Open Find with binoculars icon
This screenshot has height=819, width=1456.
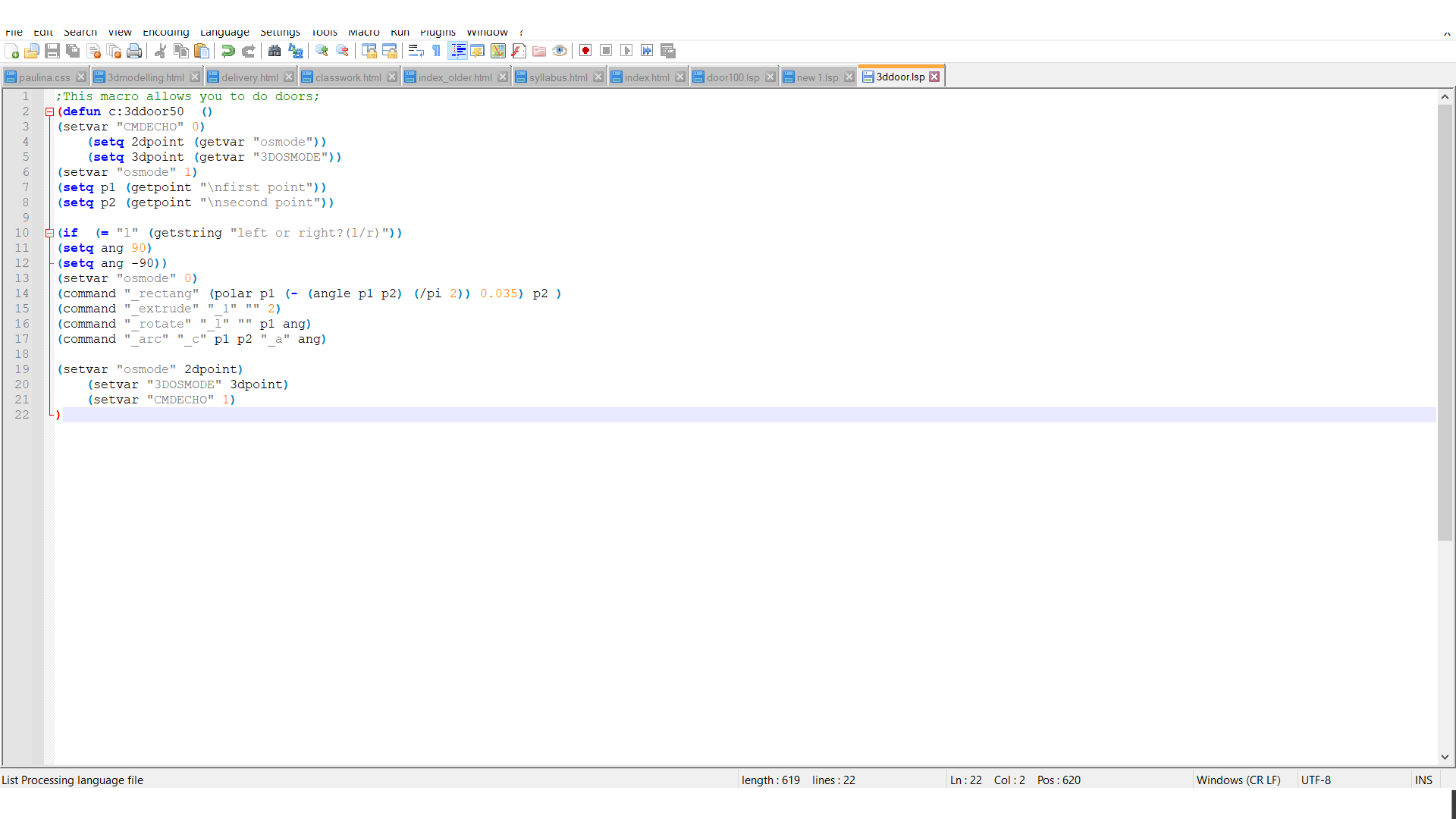pyautogui.click(x=275, y=51)
